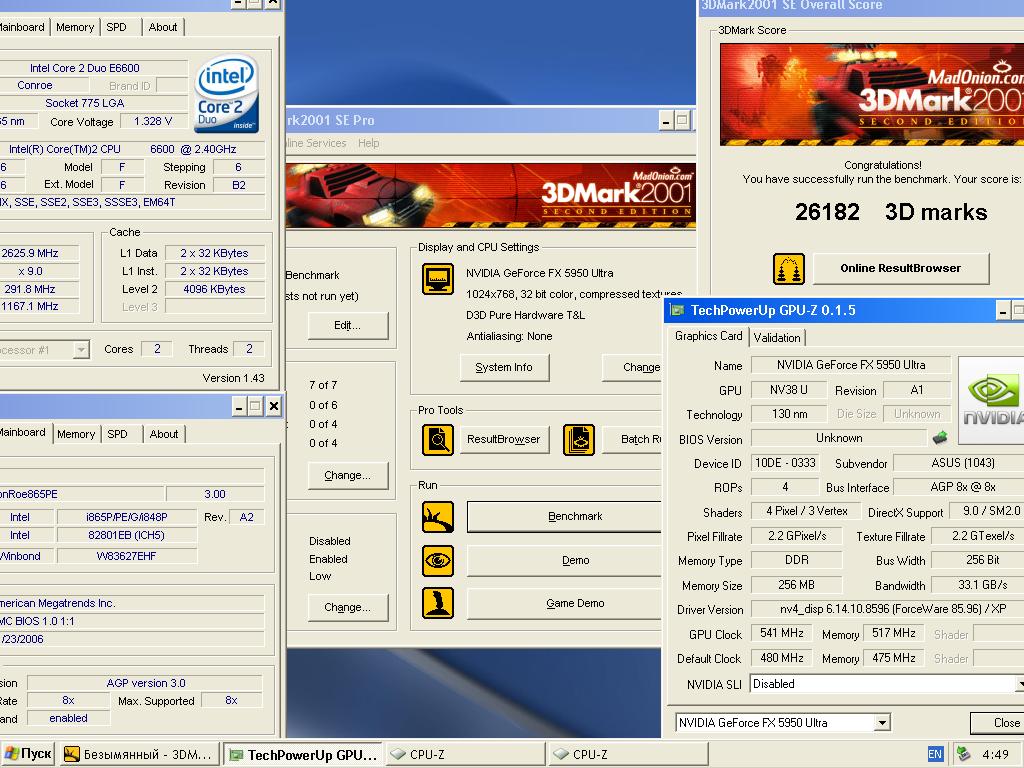Viewport: 1024px width, 768px height.
Task: Click the 26182 3D marks score text
Action: coord(891,212)
